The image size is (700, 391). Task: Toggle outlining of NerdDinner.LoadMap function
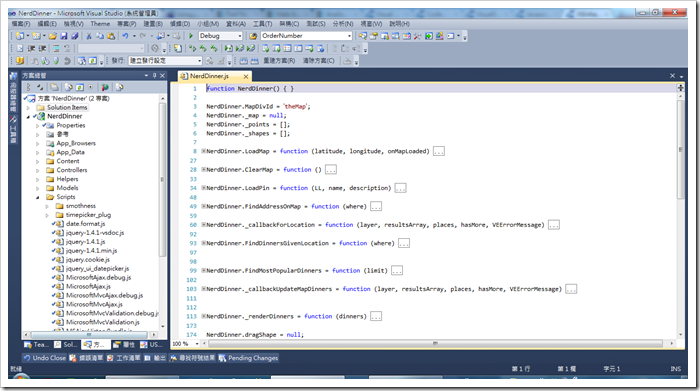[x=203, y=151]
